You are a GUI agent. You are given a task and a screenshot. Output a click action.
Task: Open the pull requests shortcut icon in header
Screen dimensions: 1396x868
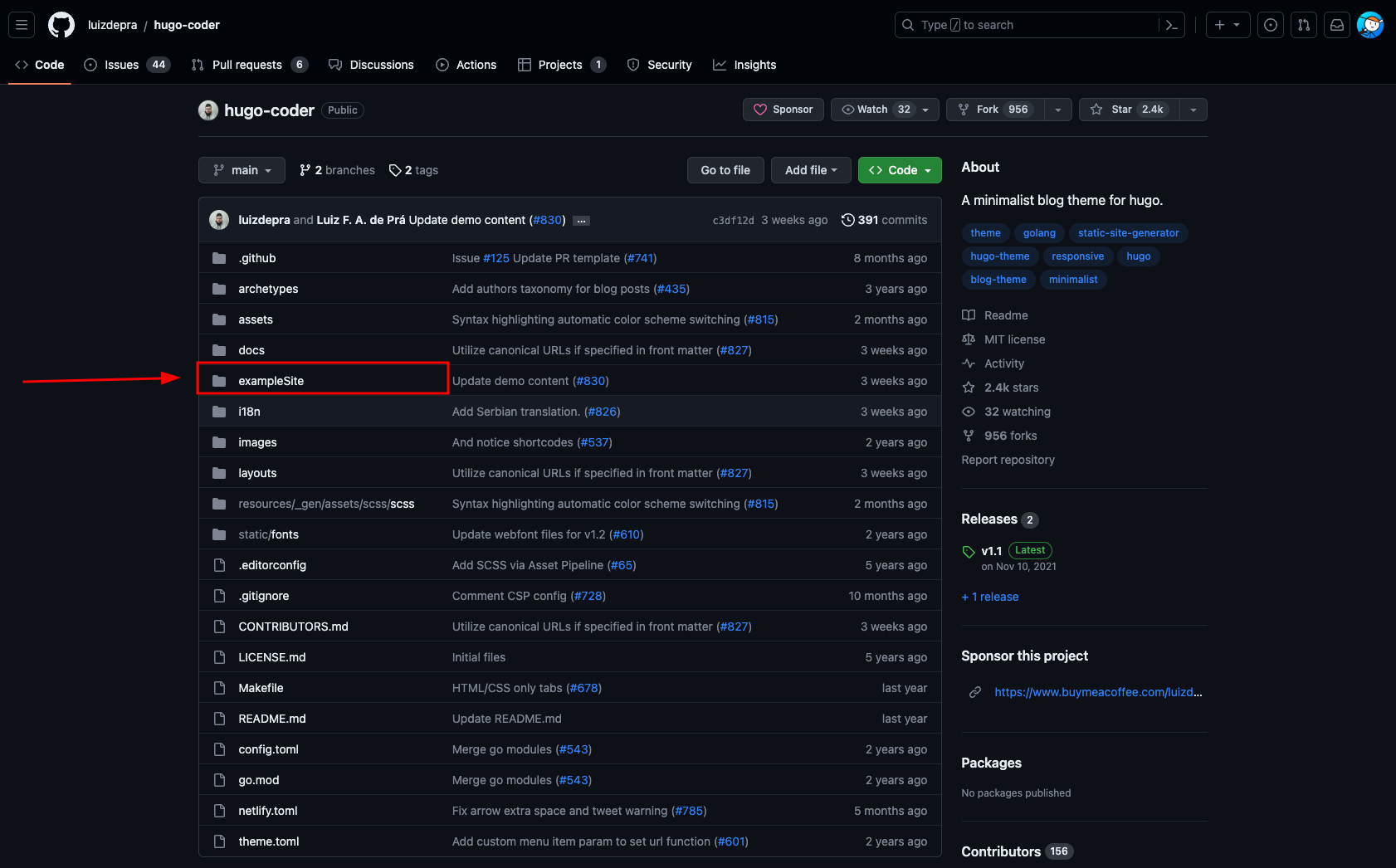pos(1304,25)
